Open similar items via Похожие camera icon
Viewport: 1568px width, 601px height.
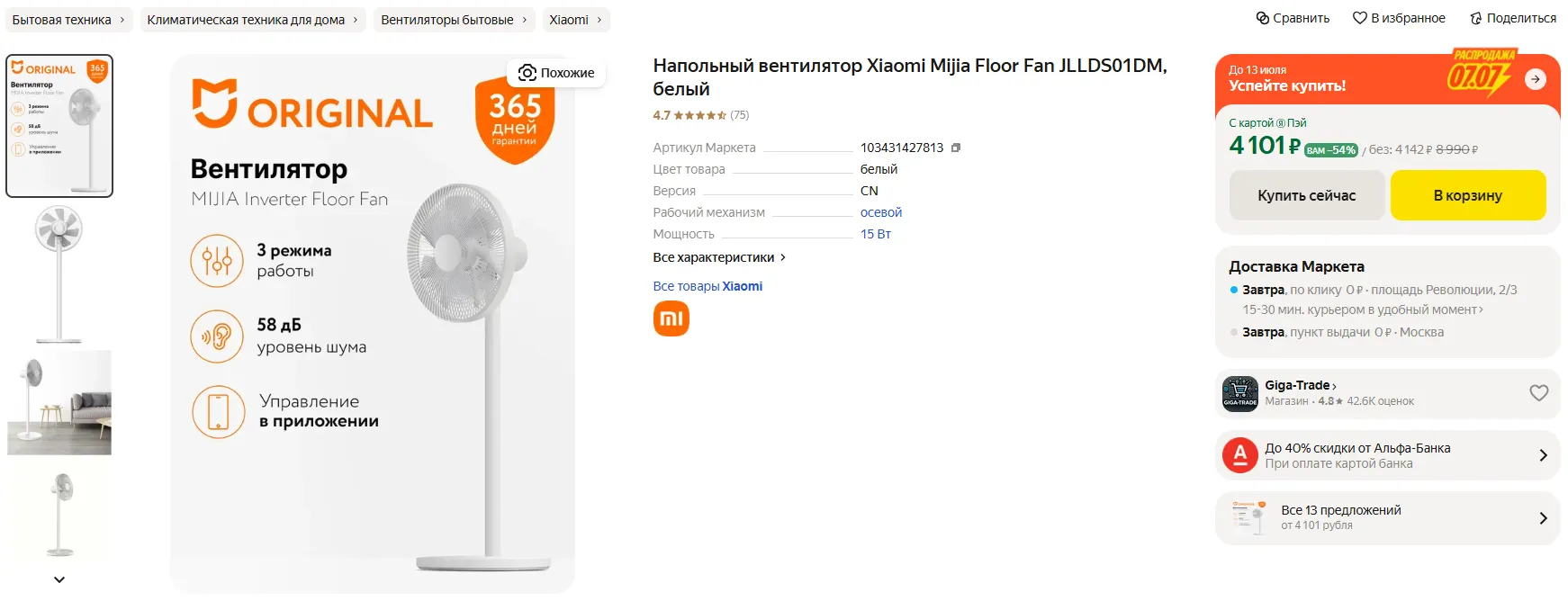527,73
